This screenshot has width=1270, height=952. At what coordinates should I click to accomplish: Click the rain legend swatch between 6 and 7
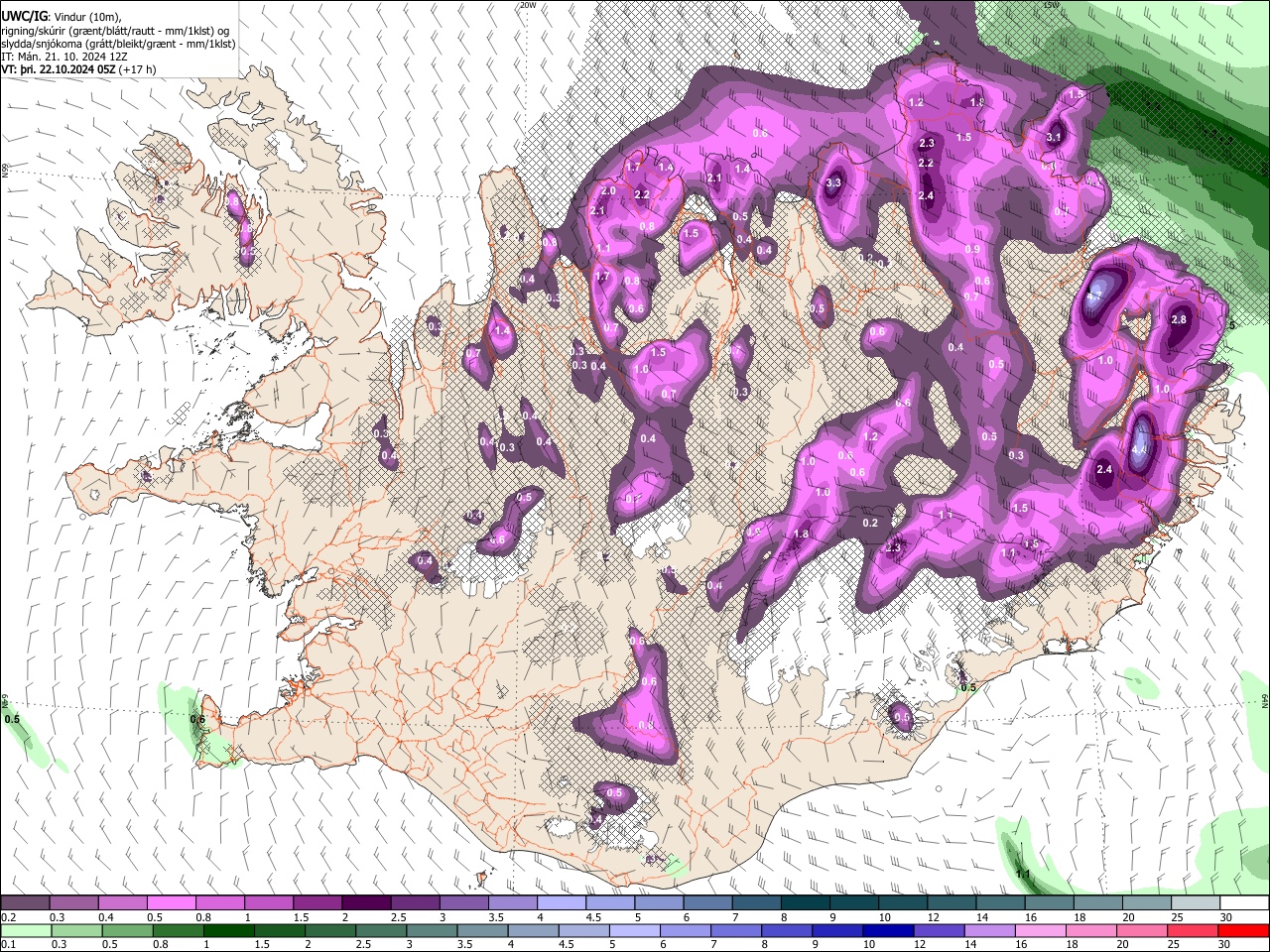tap(684, 930)
